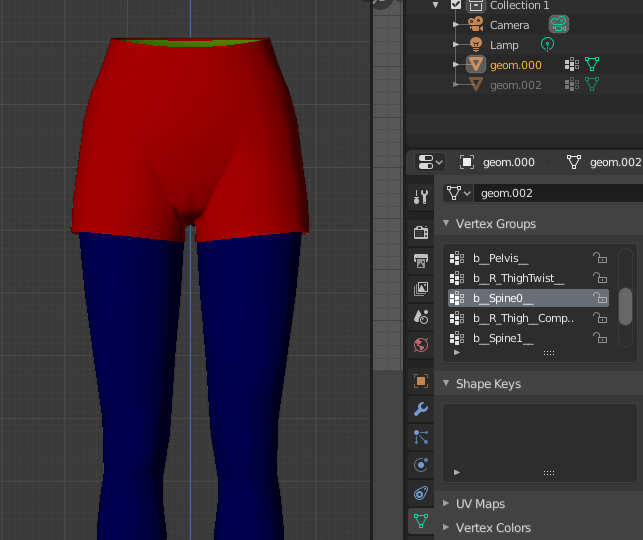This screenshot has height=540, width=643.
Task: Open the World properties tab
Action: coord(421,345)
